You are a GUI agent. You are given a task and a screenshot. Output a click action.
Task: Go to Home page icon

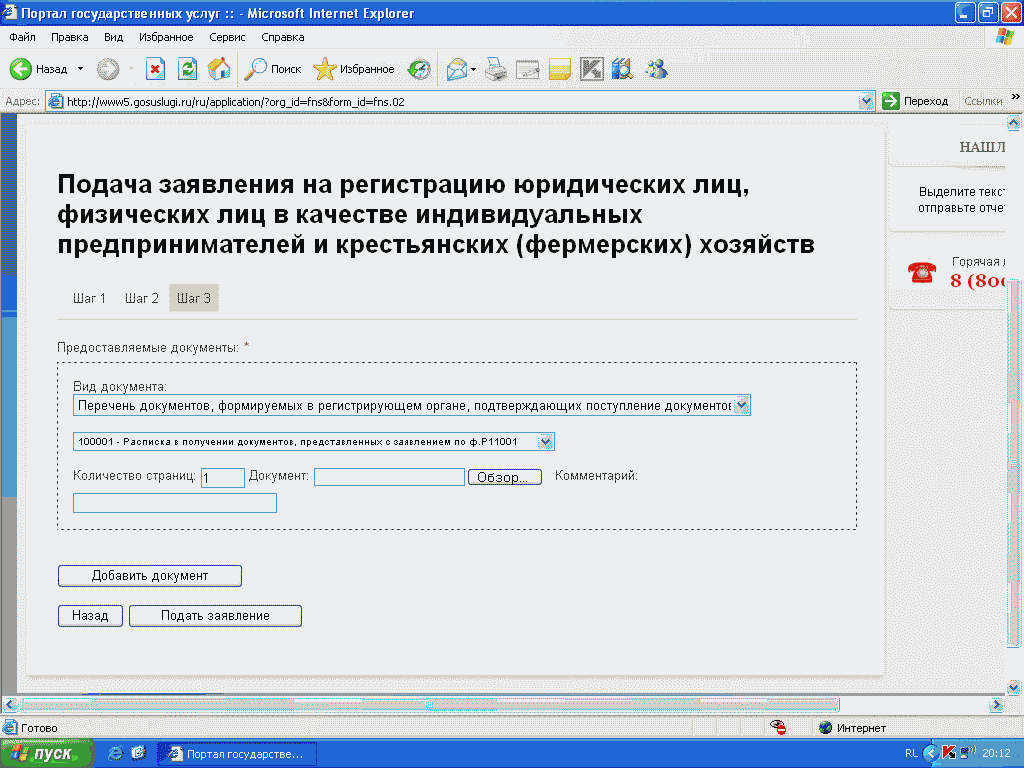coord(218,69)
